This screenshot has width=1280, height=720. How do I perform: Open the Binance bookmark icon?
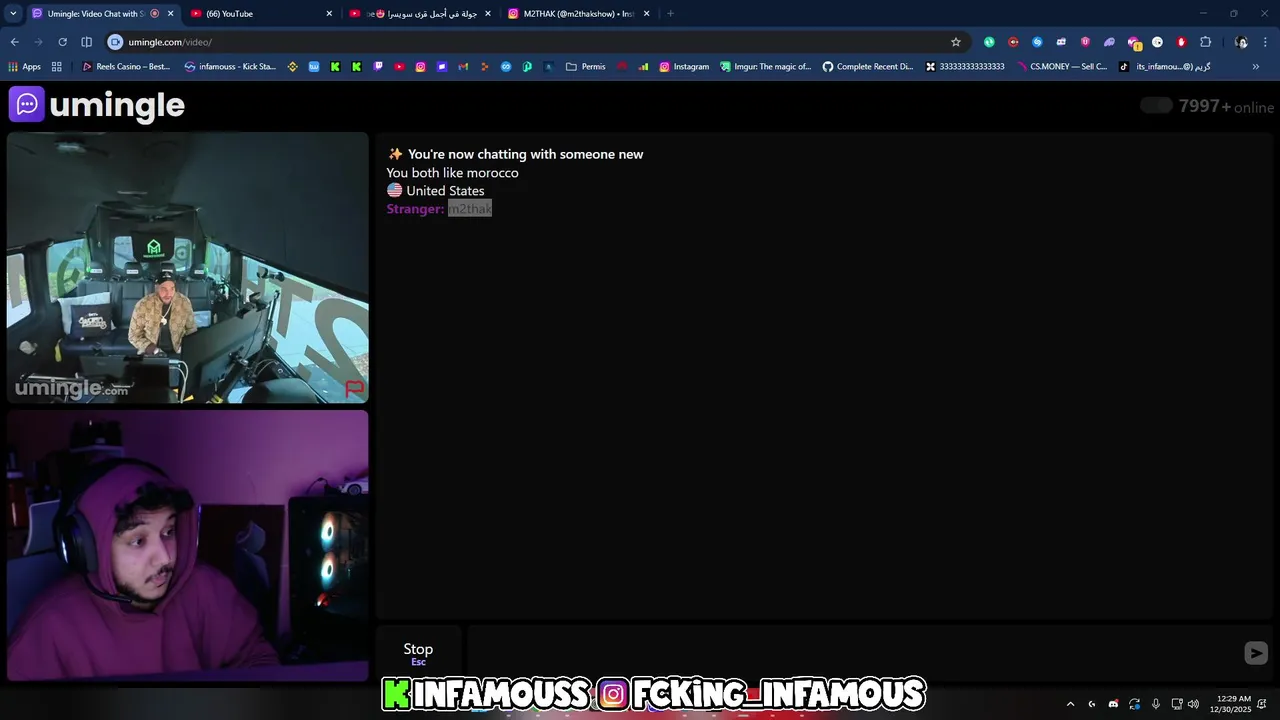coord(293,67)
